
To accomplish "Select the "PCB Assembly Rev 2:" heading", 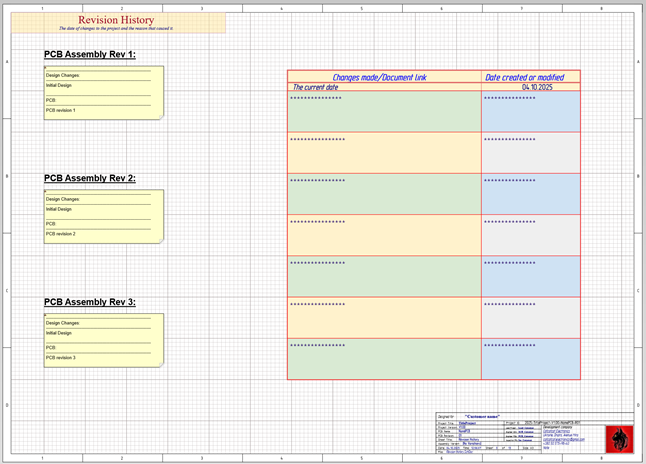I will coord(90,179).
